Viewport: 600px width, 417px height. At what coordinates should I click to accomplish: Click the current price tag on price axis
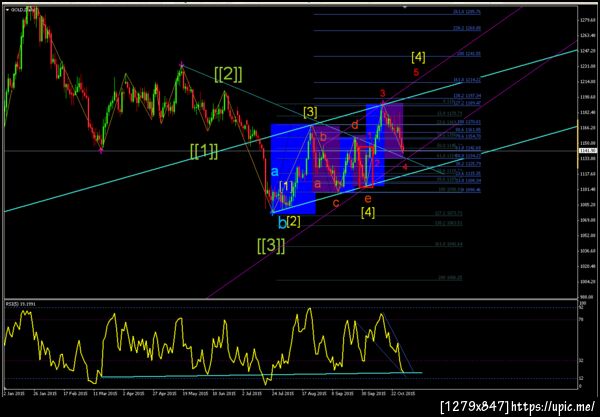point(588,151)
